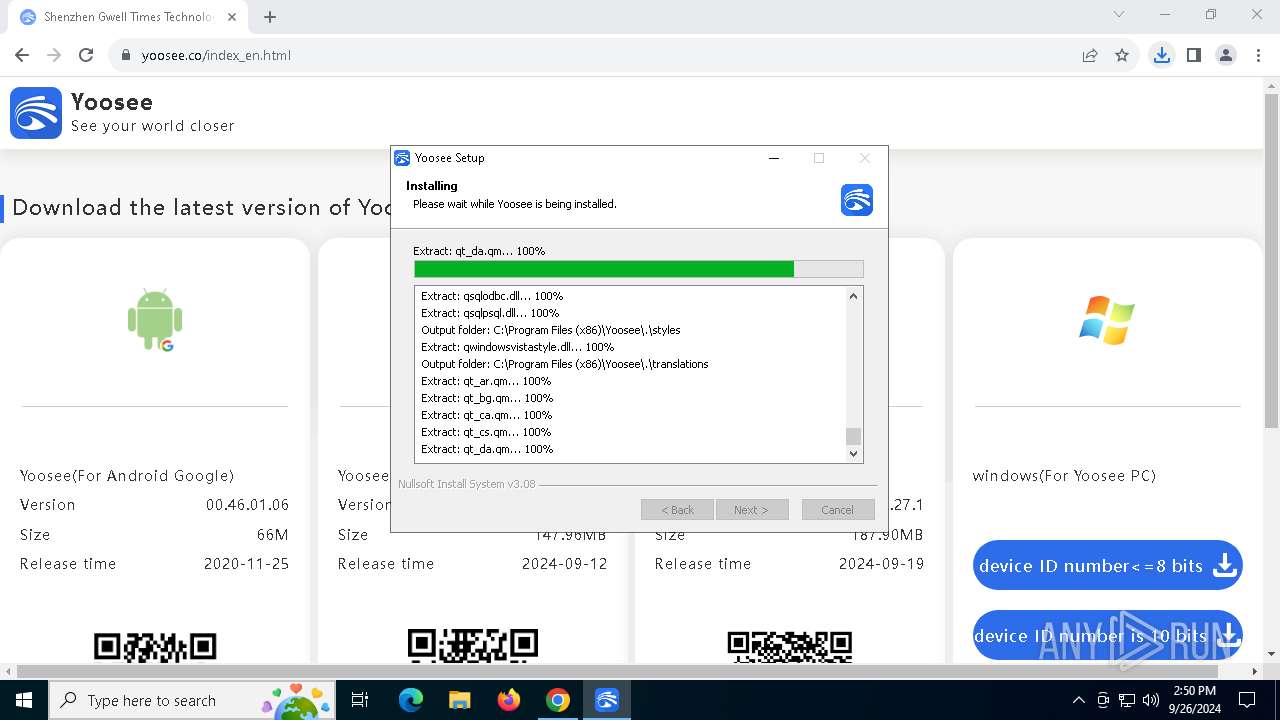Click the Android robot icon
This screenshot has height=720, width=1280.
tap(155, 320)
